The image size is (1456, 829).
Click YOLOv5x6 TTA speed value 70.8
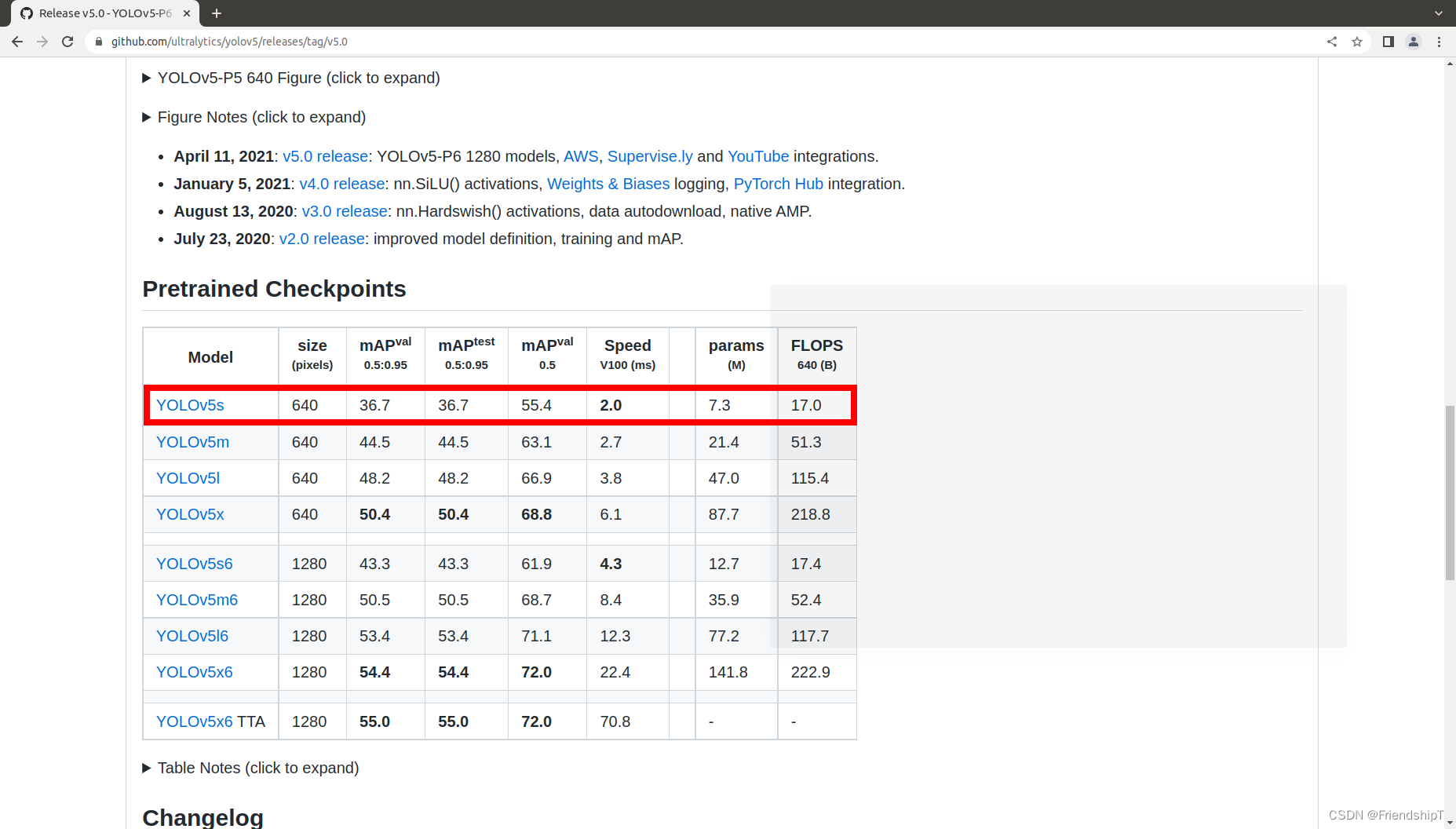(x=615, y=721)
